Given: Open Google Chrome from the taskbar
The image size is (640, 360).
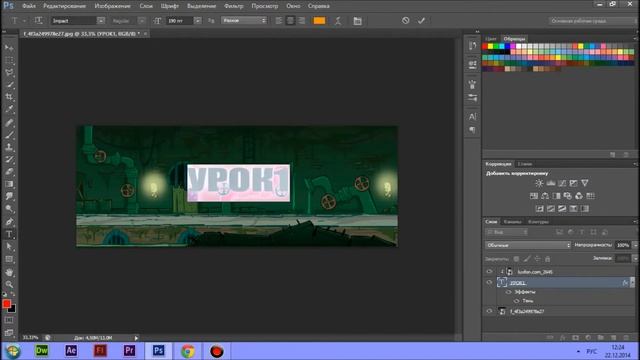Looking at the screenshot, I should tap(188, 351).
